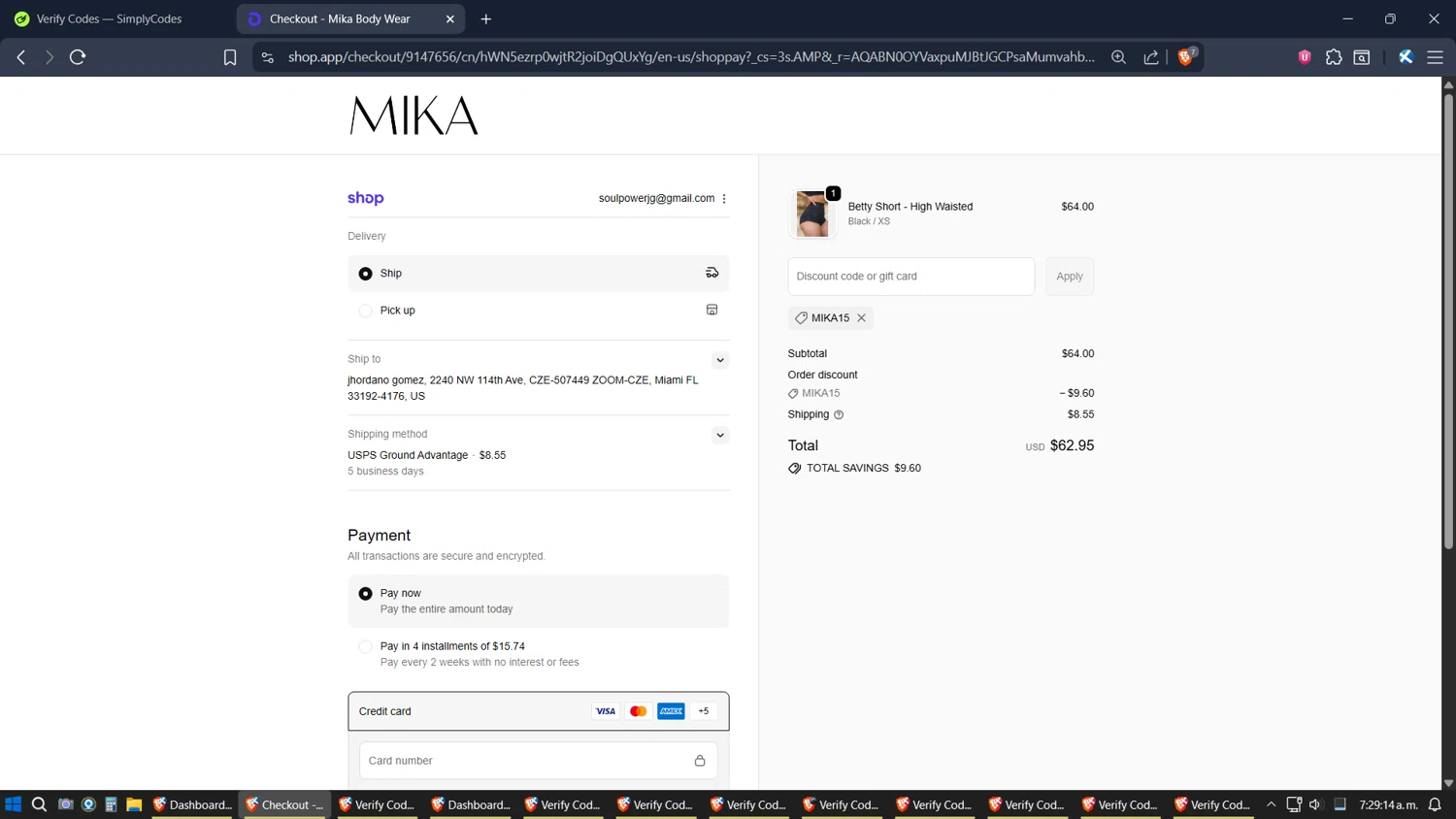Screen dimensions: 1456x819
Task: Click the Visa card icon
Action: [x=606, y=711]
